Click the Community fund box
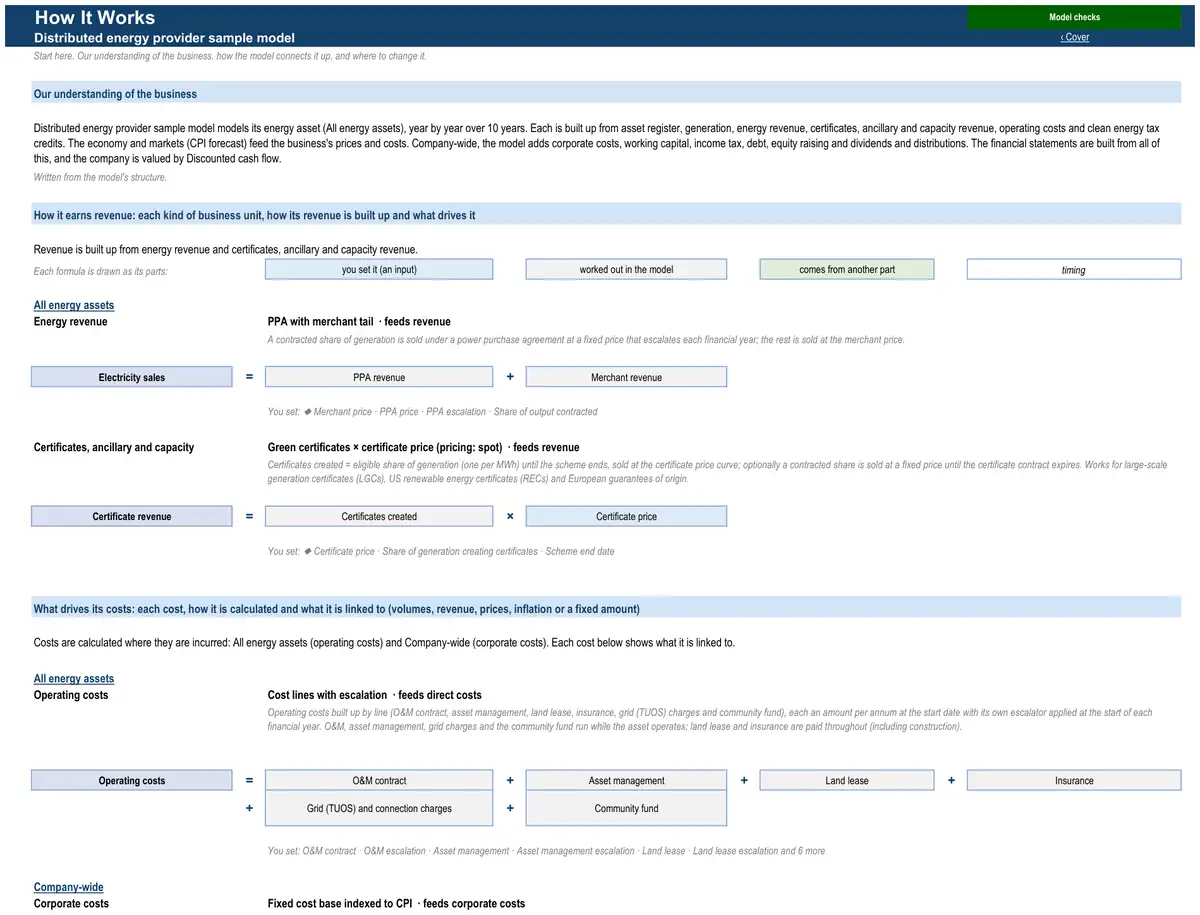This screenshot has width=1200, height=915. pos(626,808)
